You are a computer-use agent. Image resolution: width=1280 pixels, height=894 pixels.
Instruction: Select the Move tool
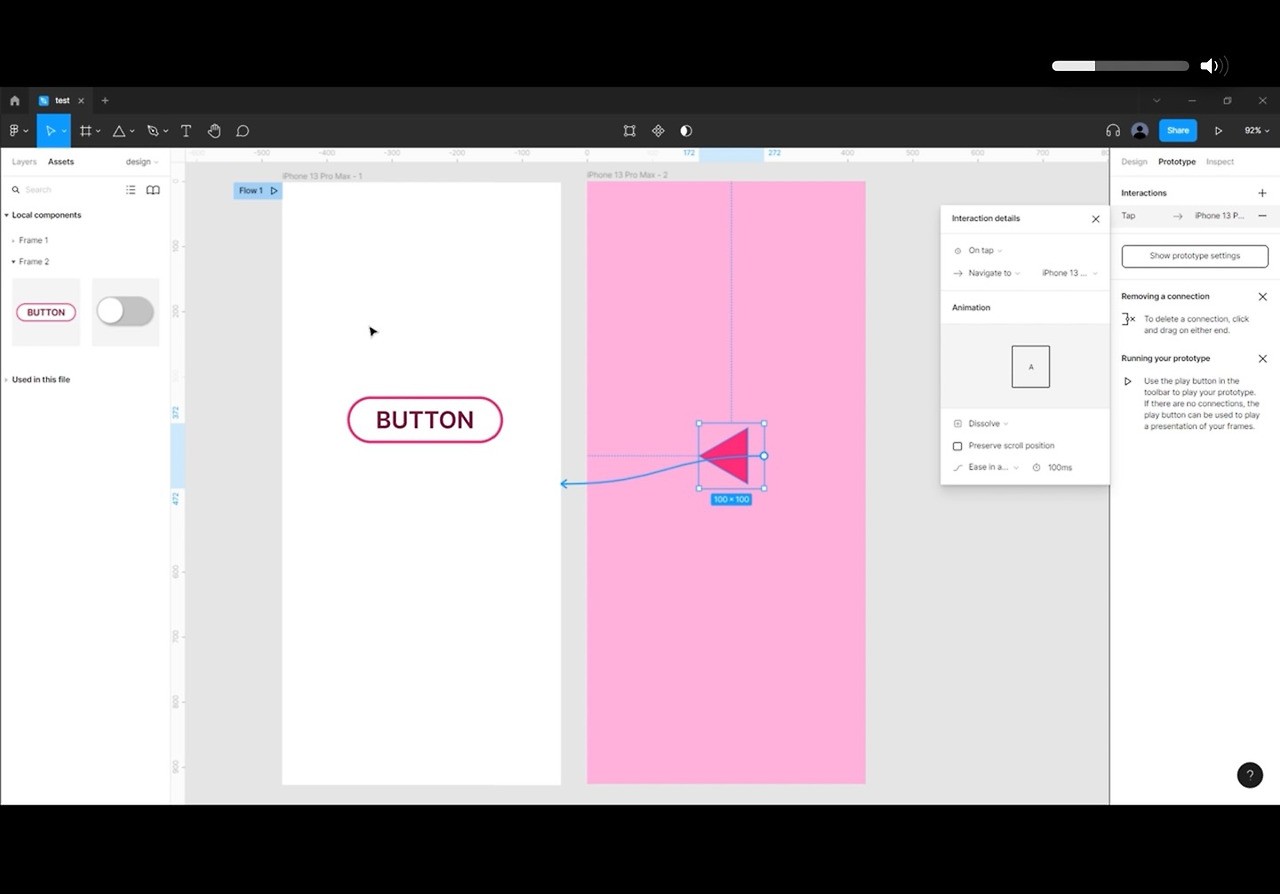49,131
